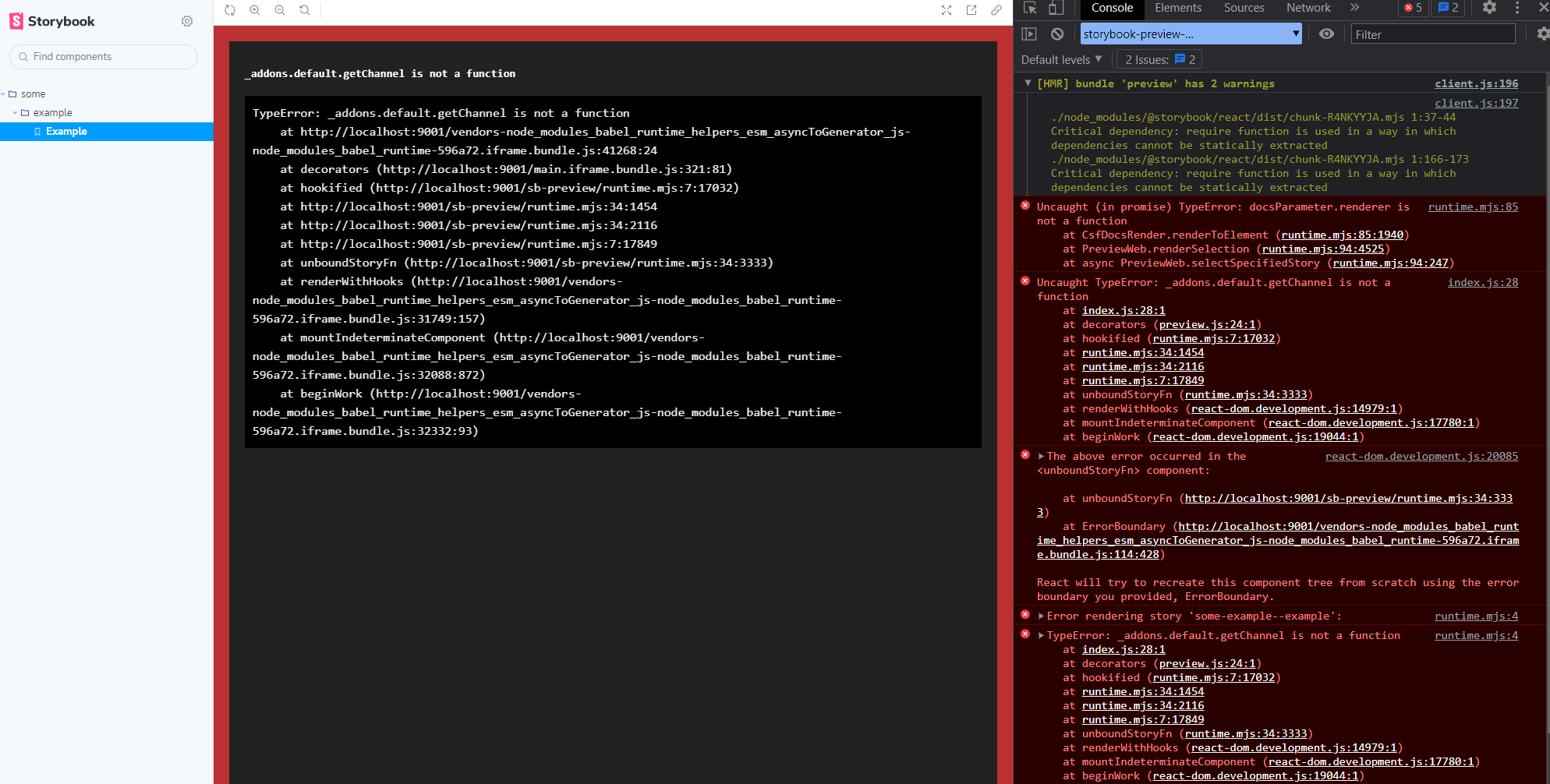Collapse the HMR bundle warnings message

1028,83
